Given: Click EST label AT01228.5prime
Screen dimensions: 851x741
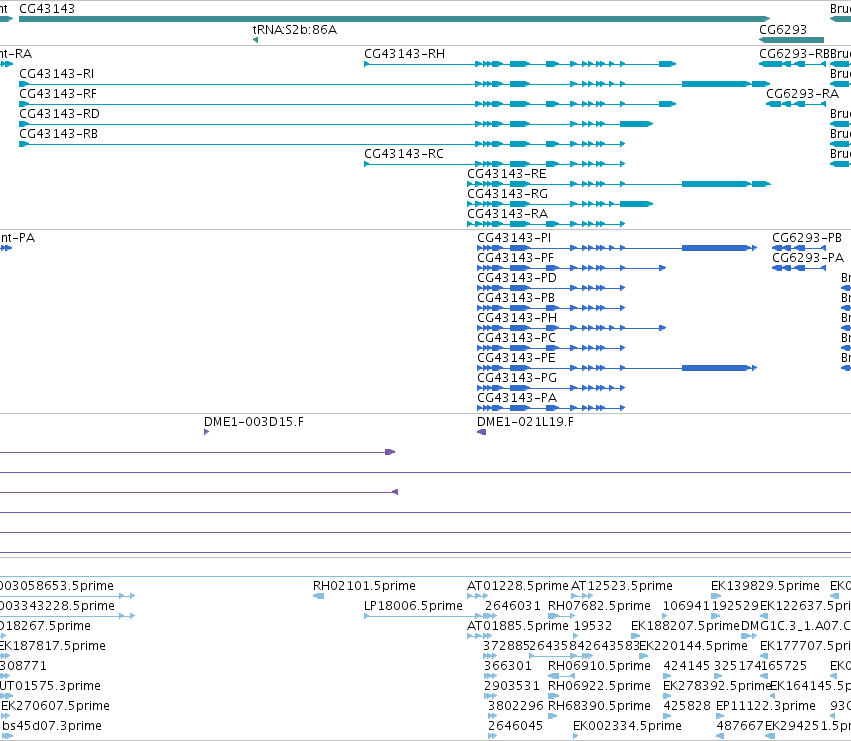Looking at the screenshot, I should [518, 586].
